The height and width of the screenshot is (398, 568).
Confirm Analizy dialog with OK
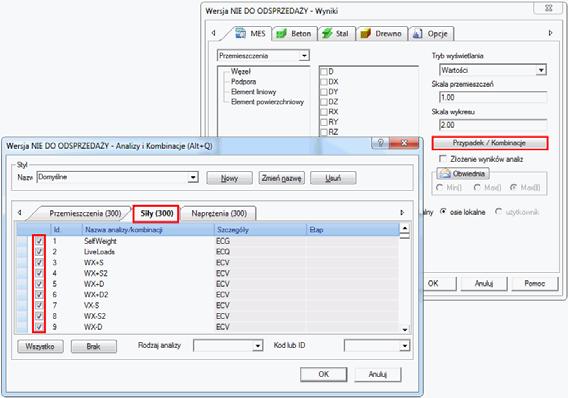pyautogui.click(x=323, y=374)
